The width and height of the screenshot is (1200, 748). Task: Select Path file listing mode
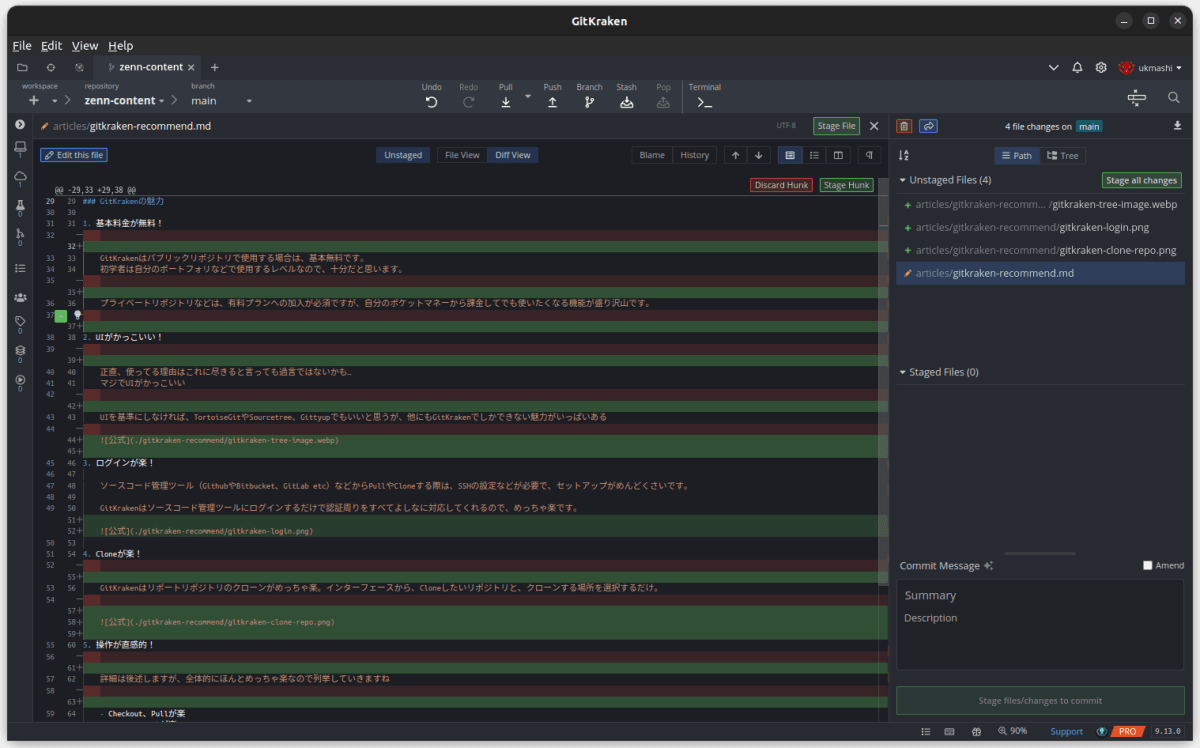[x=1016, y=155]
